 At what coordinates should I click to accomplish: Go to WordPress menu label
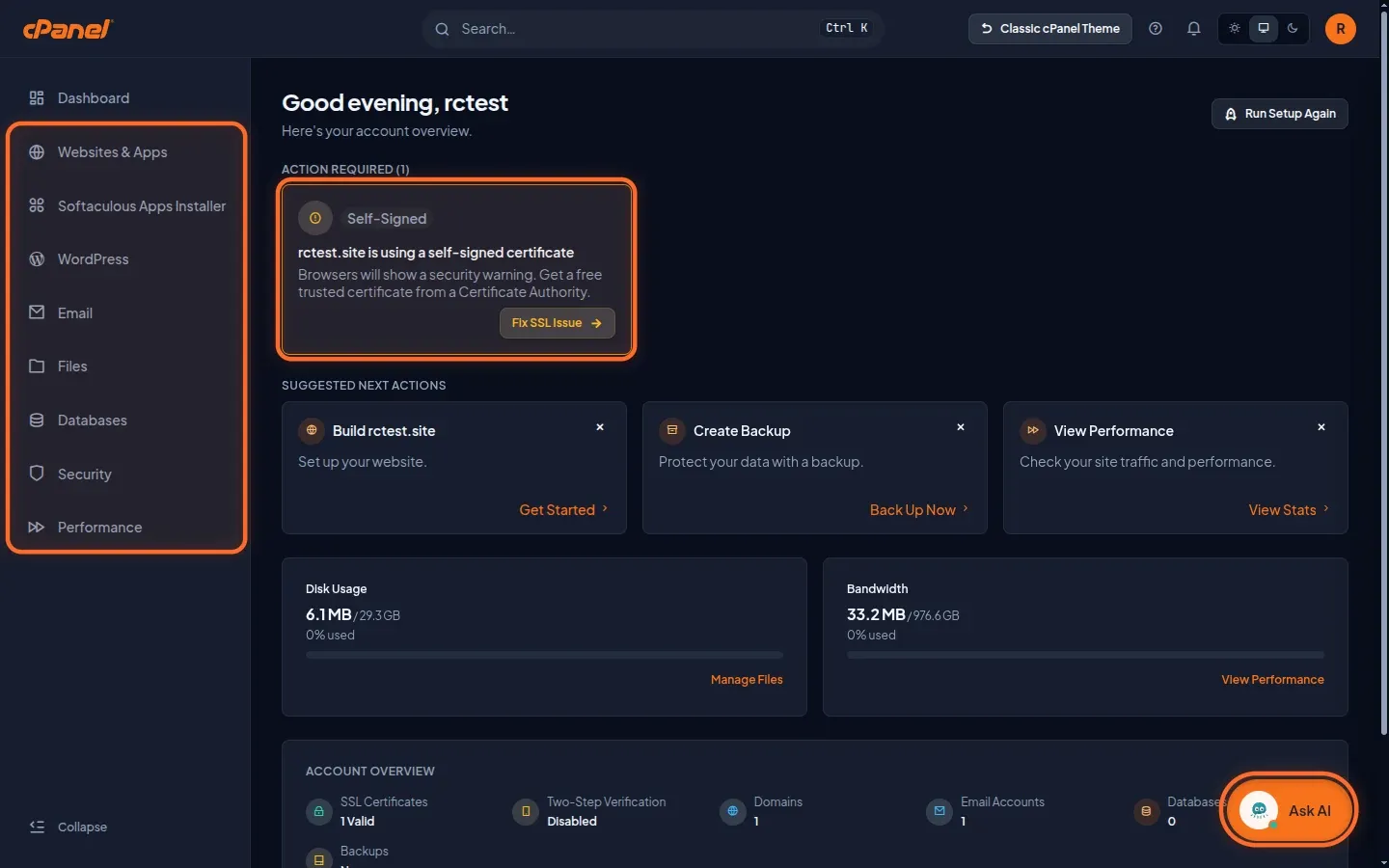pyautogui.click(x=93, y=259)
